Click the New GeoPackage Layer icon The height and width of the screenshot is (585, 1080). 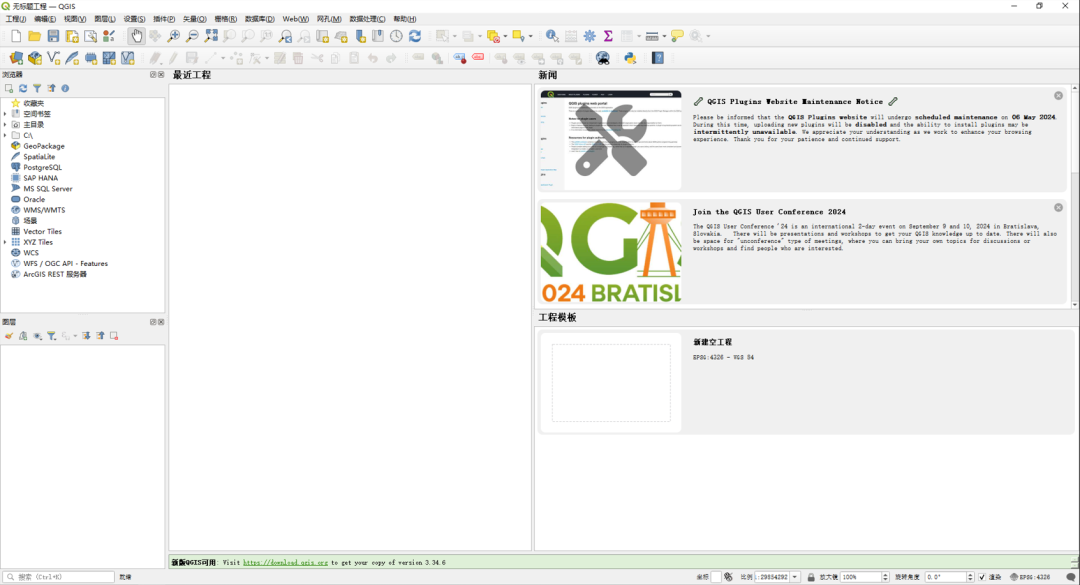click(x=34, y=58)
